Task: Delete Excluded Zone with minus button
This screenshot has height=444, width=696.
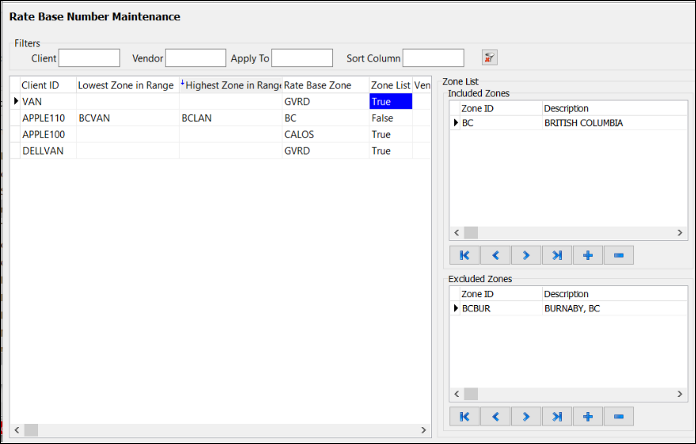Action: click(x=618, y=416)
